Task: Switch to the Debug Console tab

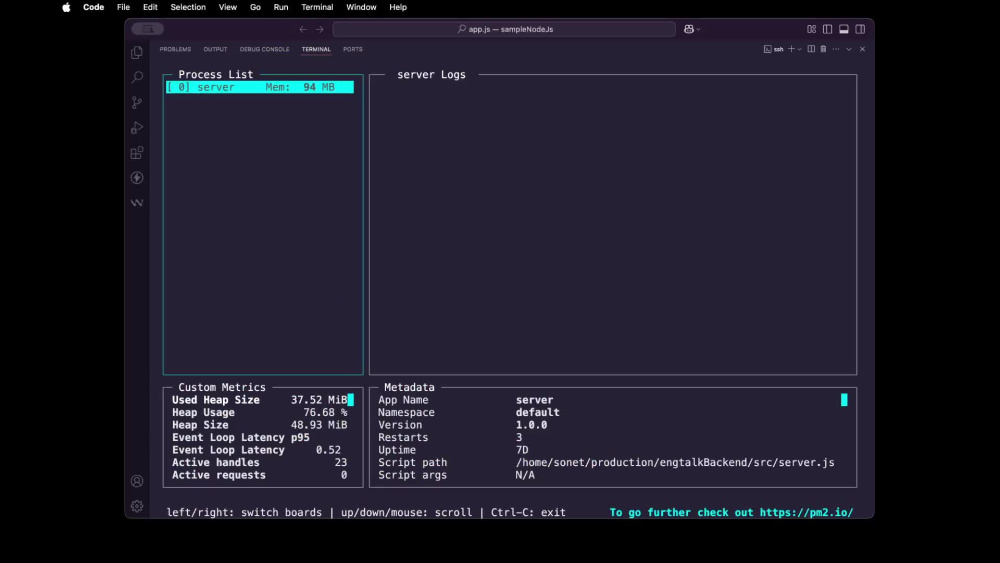Action: (265, 49)
